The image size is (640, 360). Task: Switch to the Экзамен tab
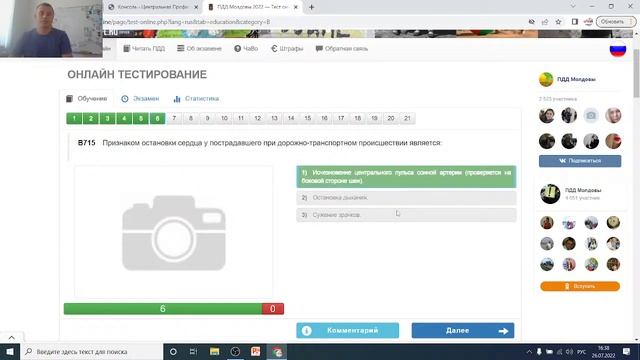click(140, 99)
